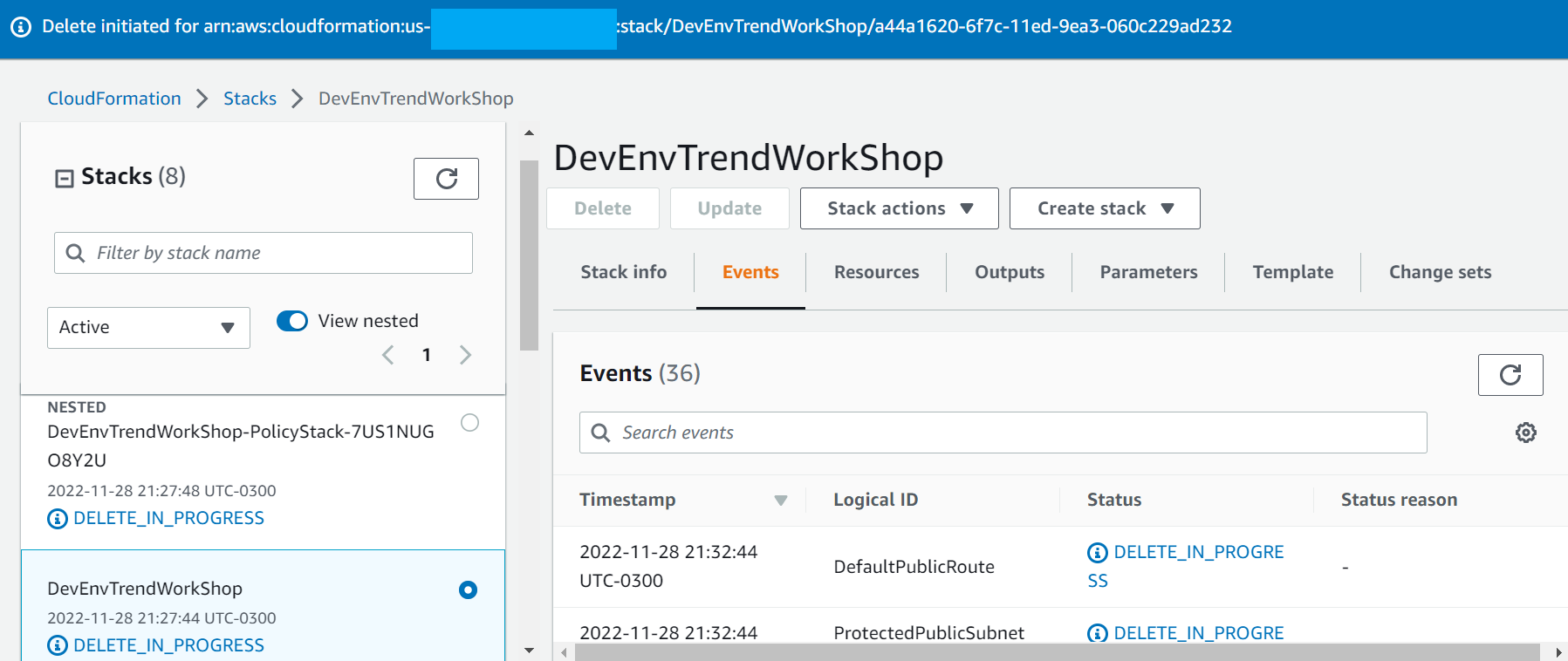Viewport: 1568px width, 661px height.
Task: Switch to the Events tab
Action: [x=750, y=272]
